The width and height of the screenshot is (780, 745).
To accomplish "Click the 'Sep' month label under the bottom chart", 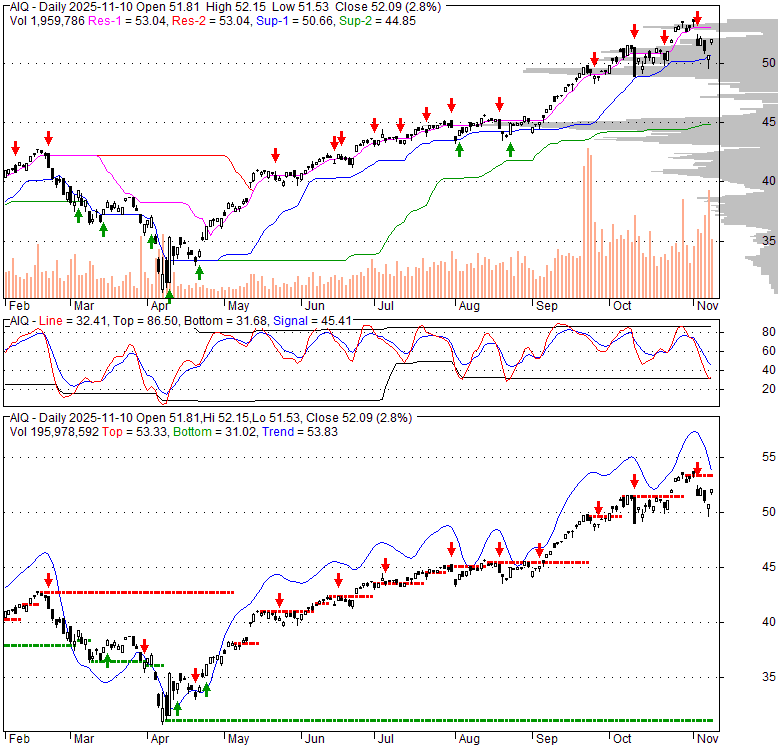I will [x=547, y=739].
